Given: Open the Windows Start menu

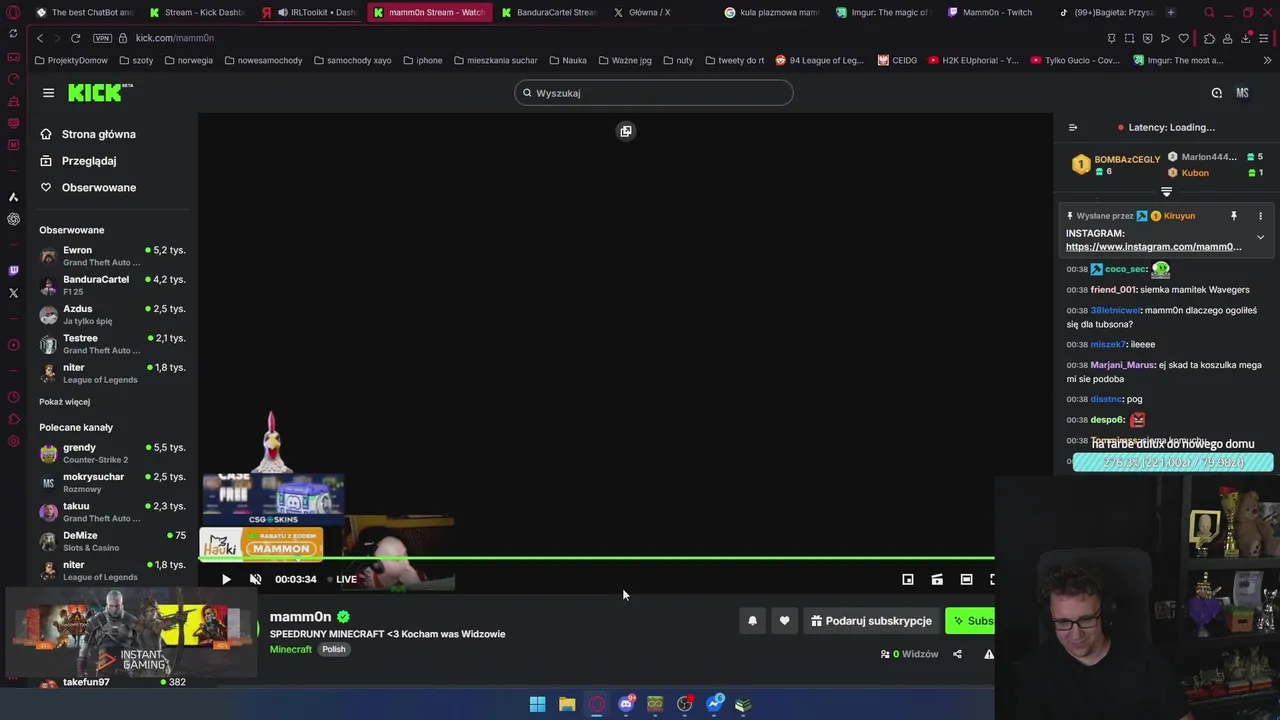Looking at the screenshot, I should click(537, 704).
